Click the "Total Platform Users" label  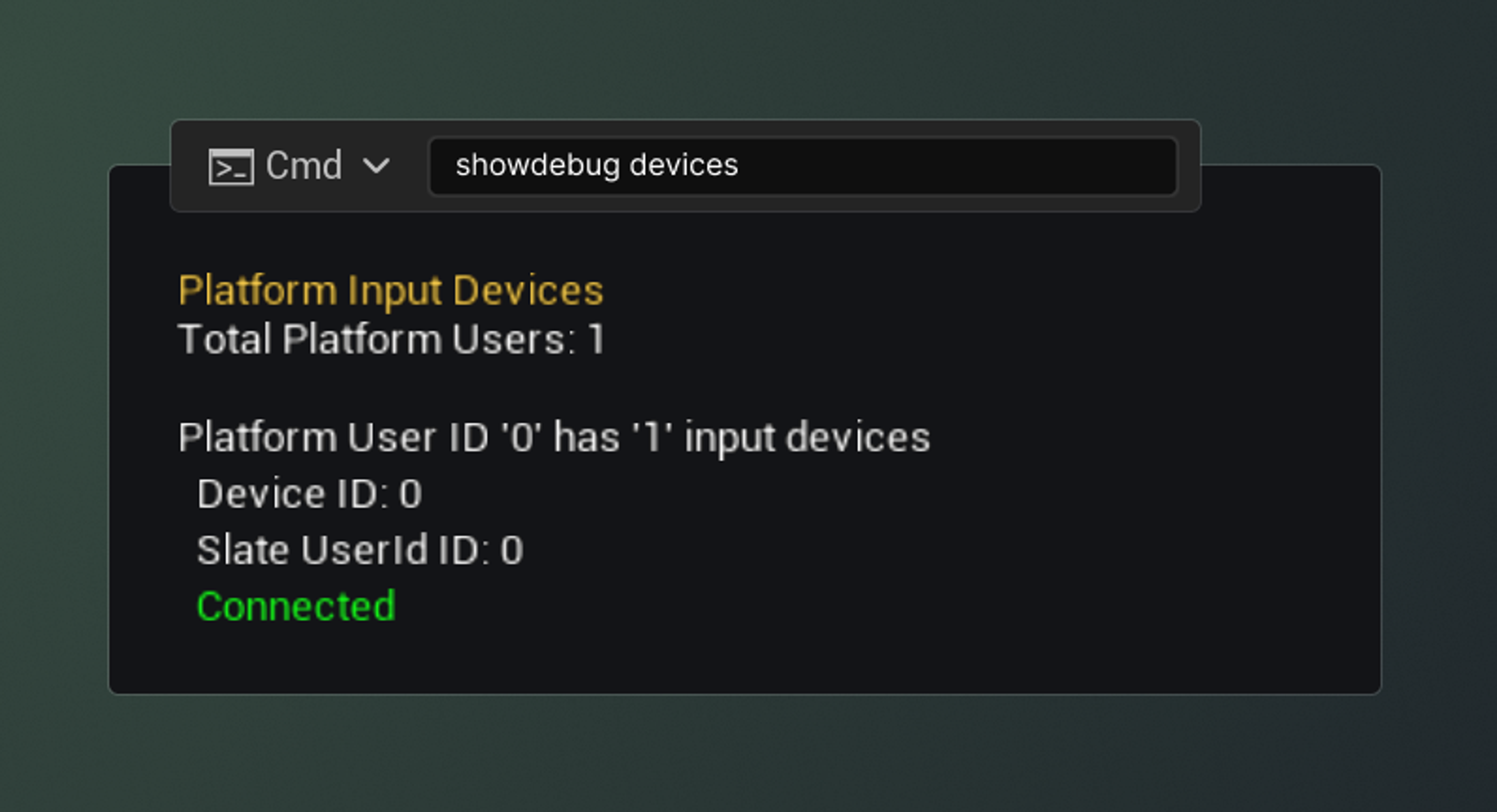click(372, 339)
